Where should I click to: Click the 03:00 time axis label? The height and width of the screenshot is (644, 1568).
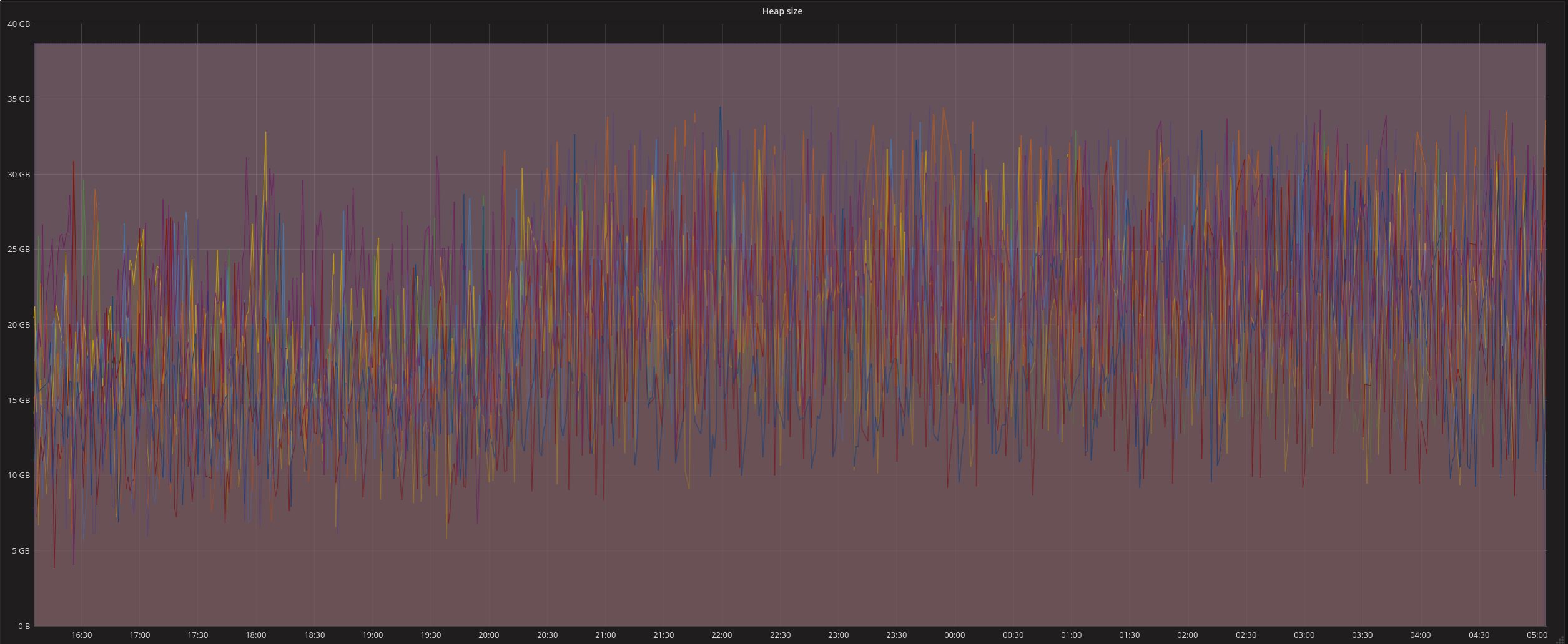(x=1304, y=635)
